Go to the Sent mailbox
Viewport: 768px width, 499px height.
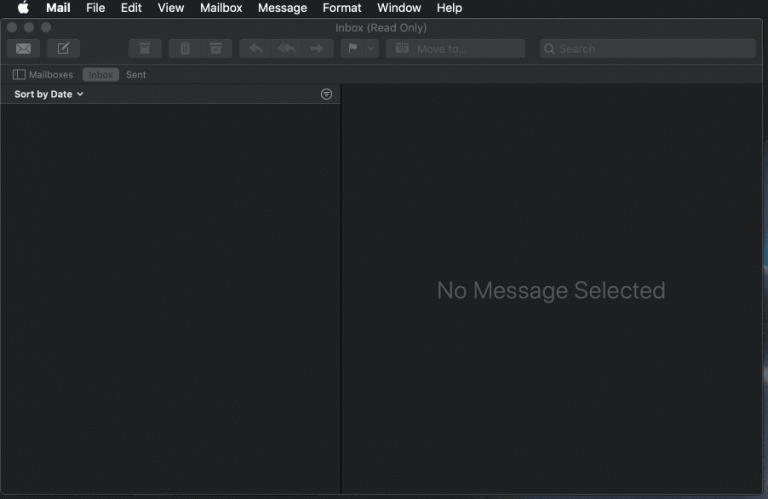[136, 75]
